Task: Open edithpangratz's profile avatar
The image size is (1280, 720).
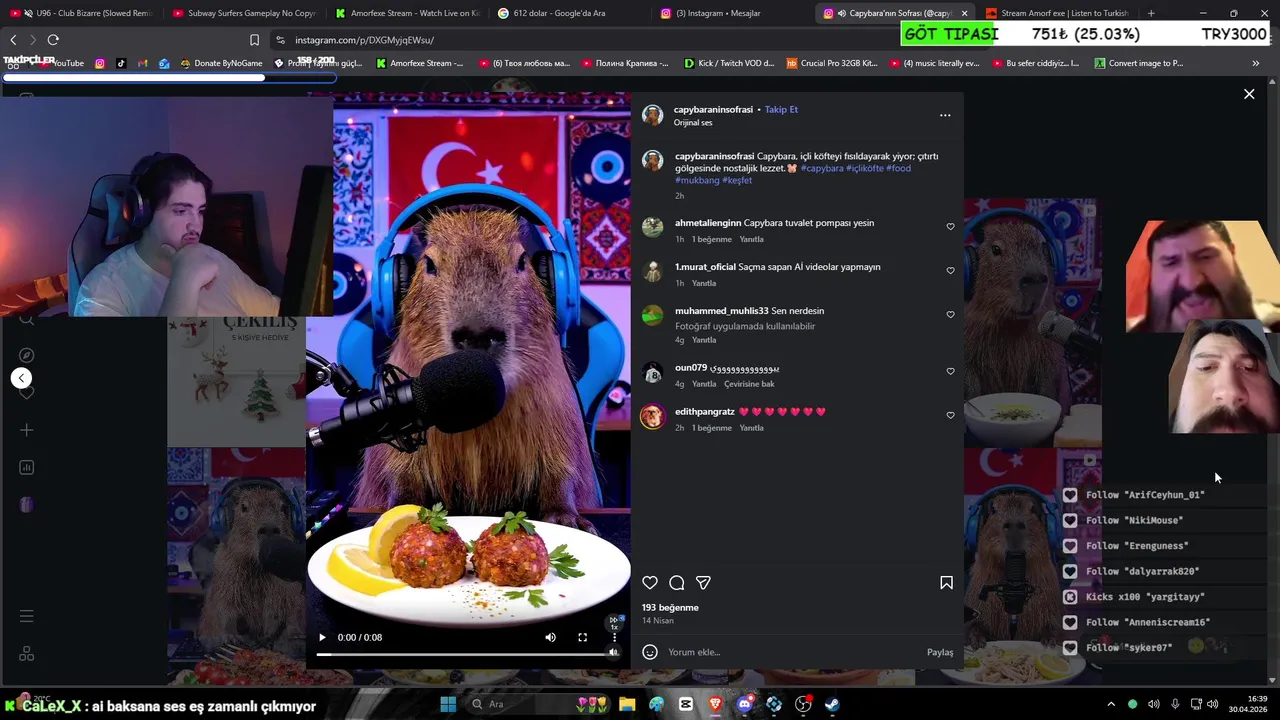Action: (x=652, y=417)
